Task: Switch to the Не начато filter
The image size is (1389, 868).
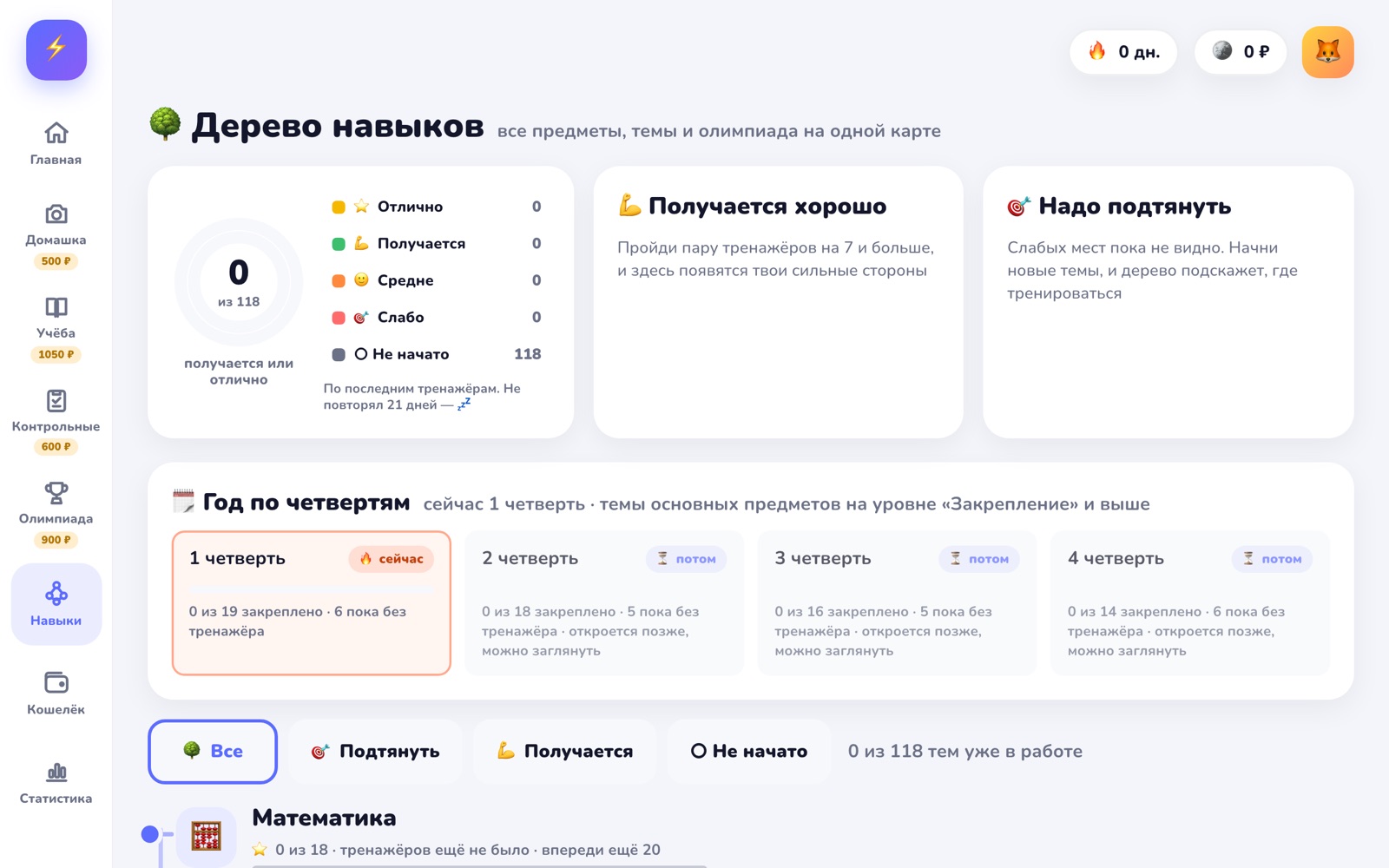Action: coord(748,752)
